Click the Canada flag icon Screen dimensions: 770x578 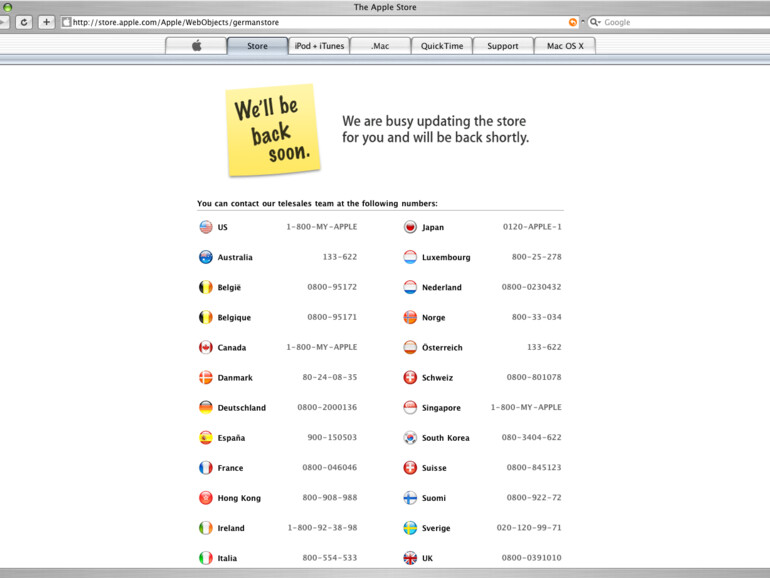[206, 347]
